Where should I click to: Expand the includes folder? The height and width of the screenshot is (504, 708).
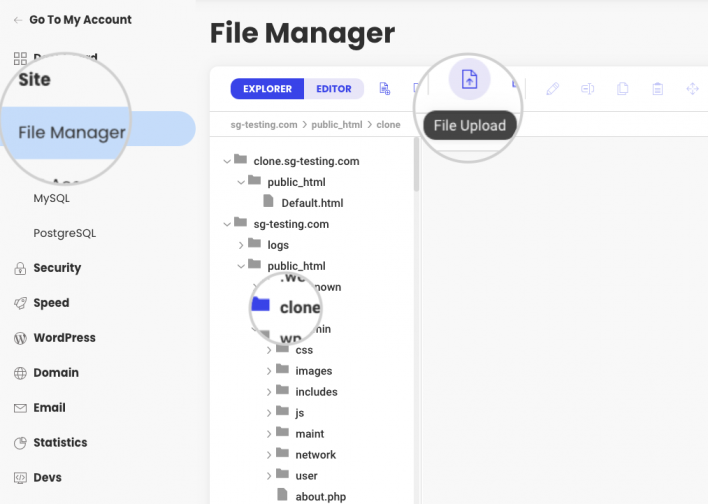269,392
